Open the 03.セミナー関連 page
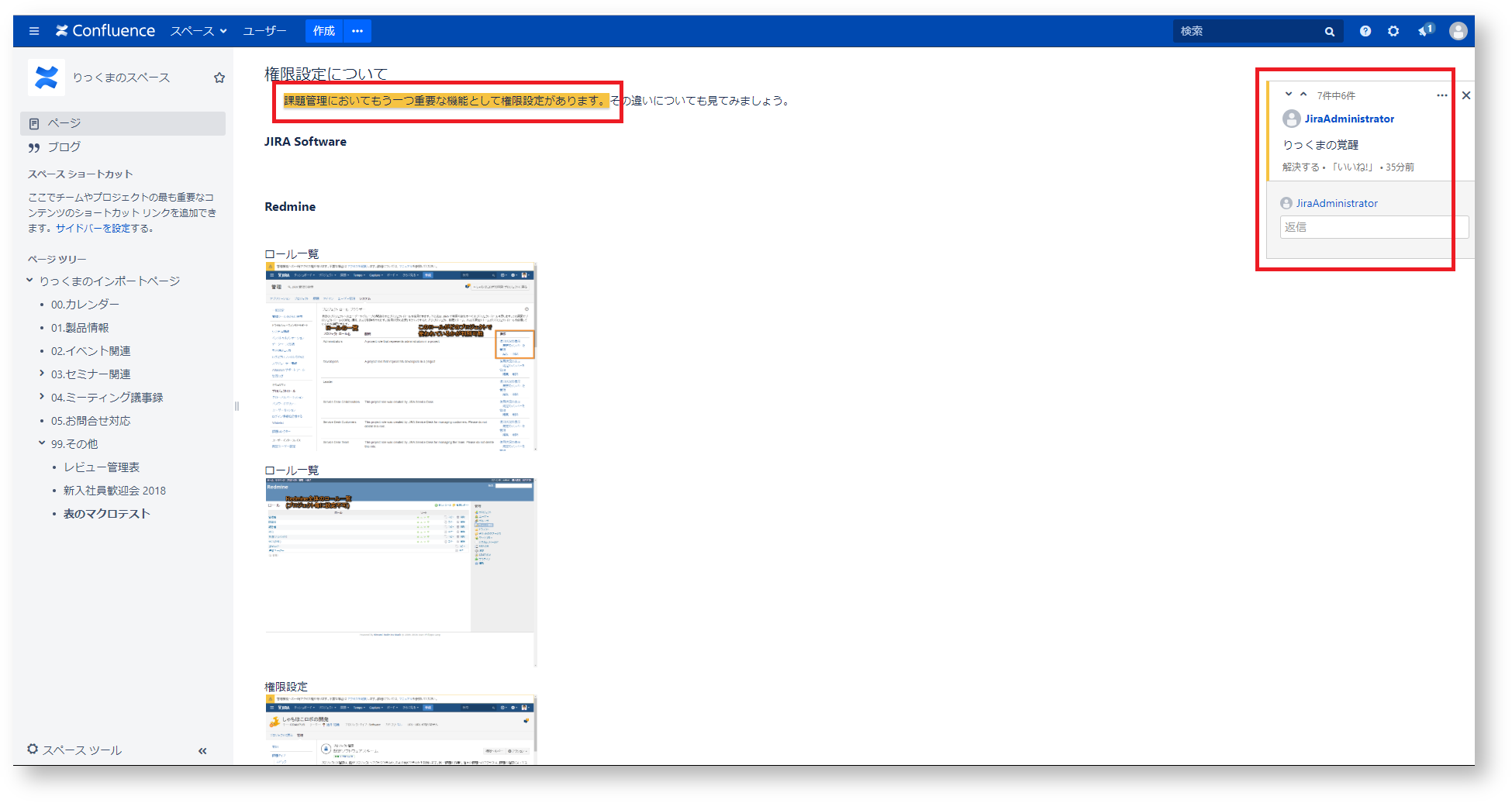 pos(91,374)
